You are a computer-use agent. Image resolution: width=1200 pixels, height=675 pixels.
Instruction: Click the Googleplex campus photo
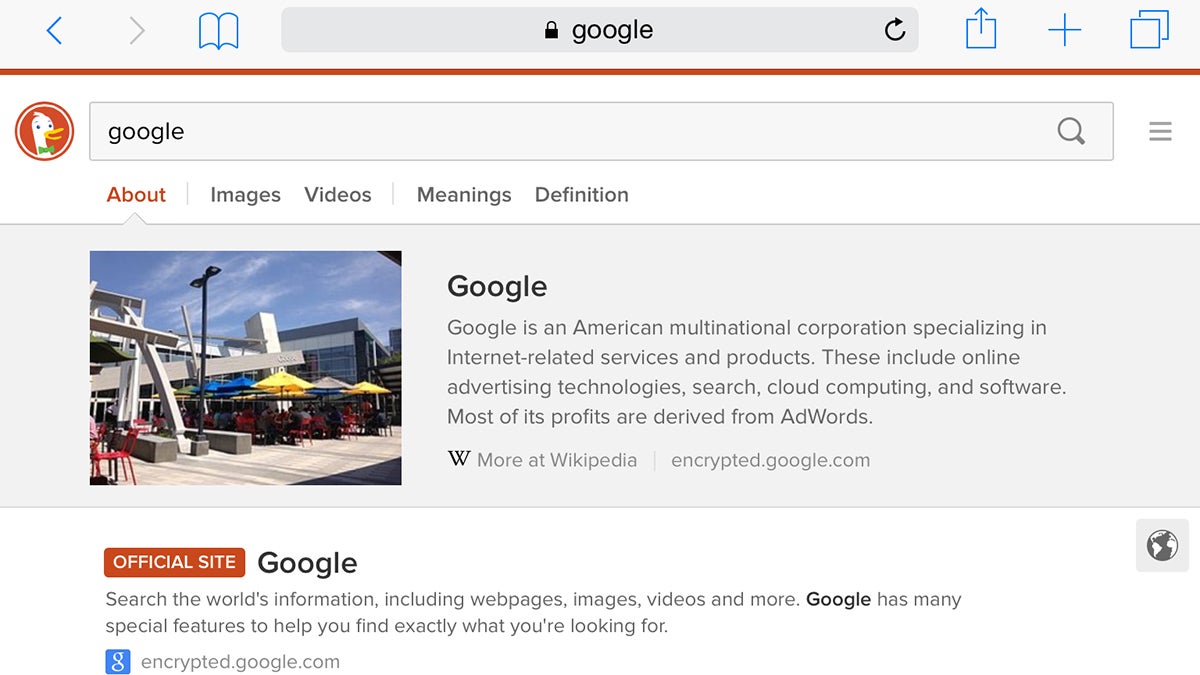245,368
